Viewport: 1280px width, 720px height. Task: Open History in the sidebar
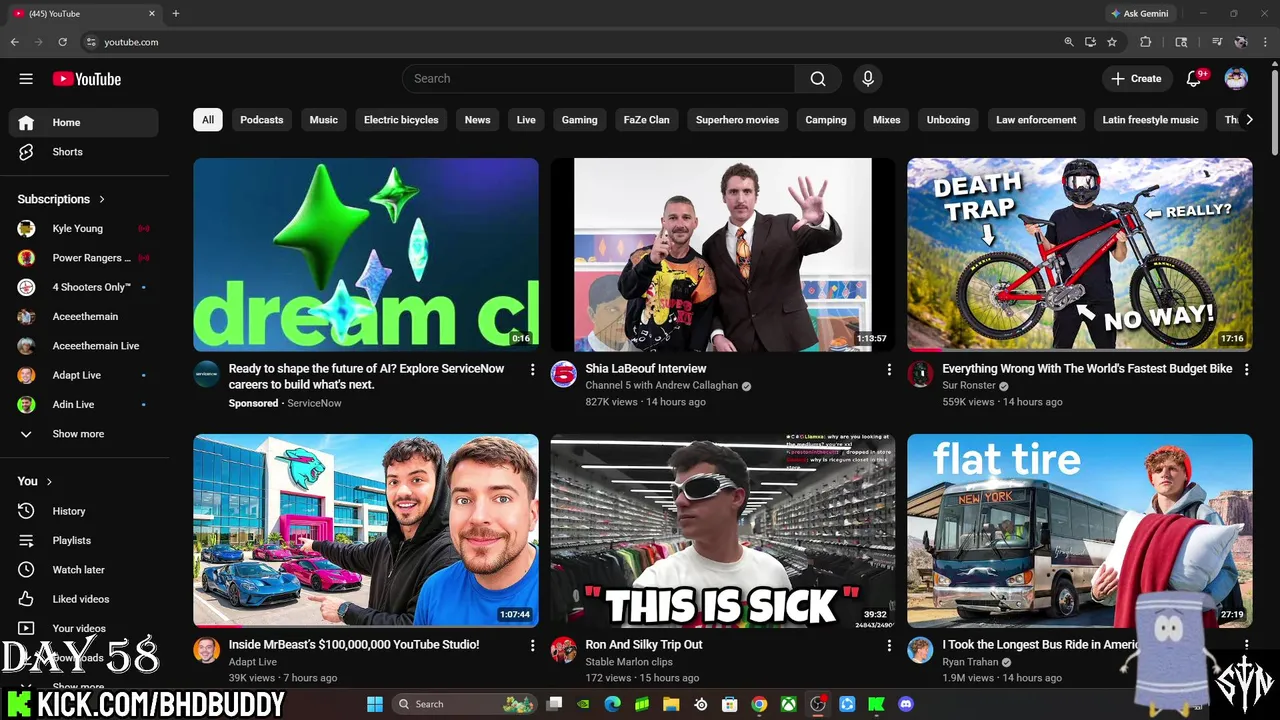click(84, 511)
